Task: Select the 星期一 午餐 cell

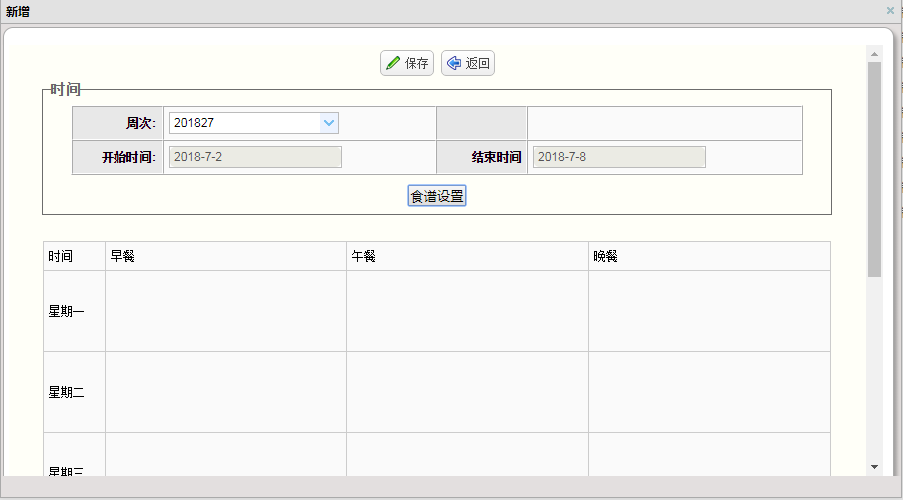Action: coord(467,311)
